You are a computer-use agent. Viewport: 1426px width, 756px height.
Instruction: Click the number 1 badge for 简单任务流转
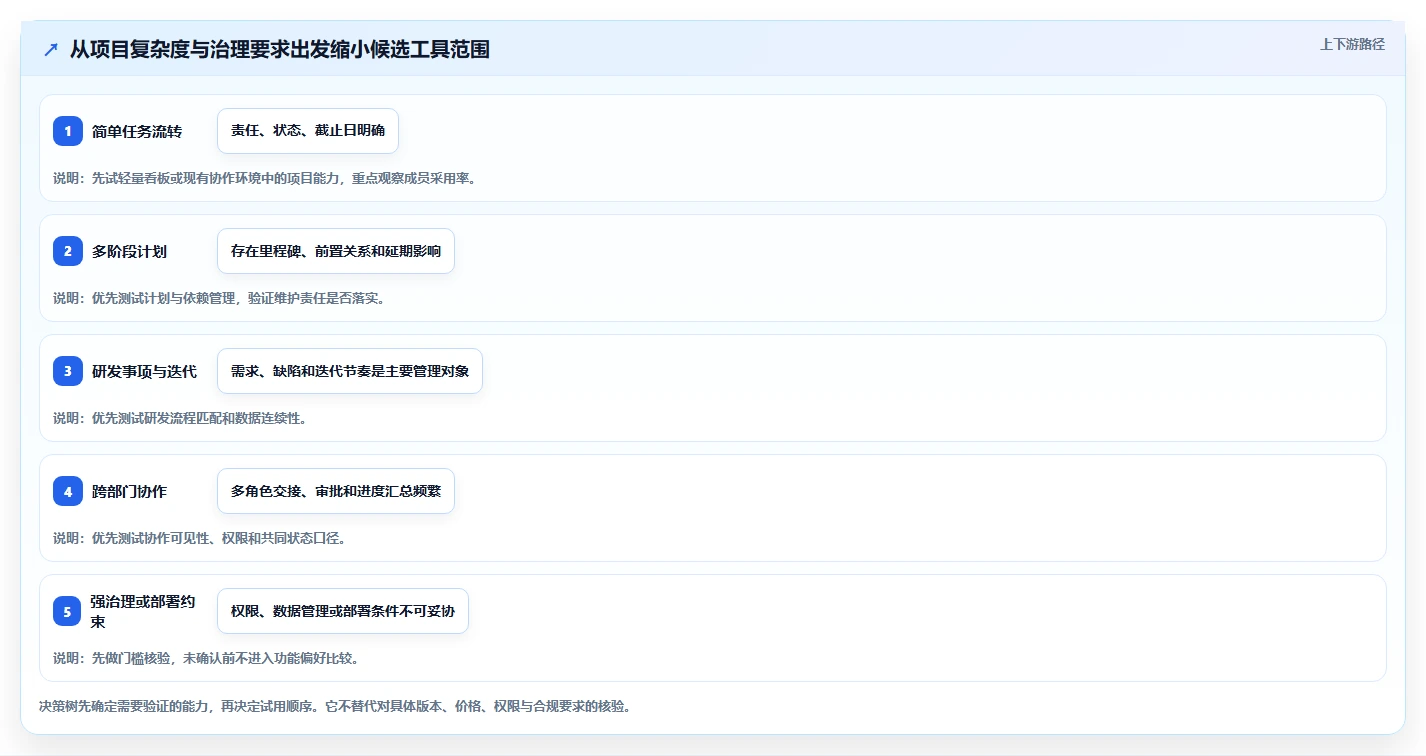[x=68, y=131]
